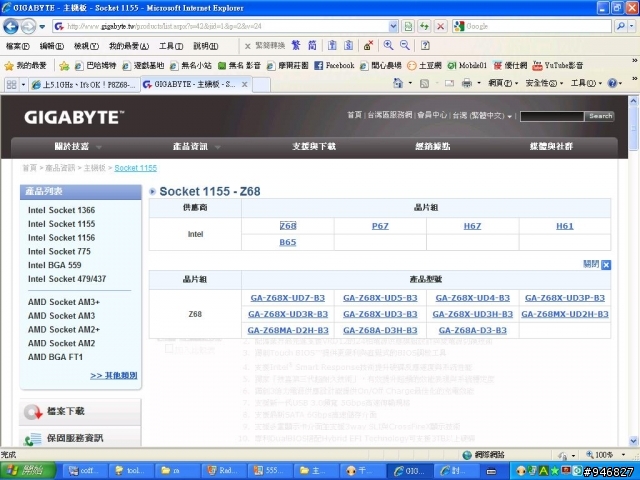Open the GA-Z68X-UD7-B3 product link
This screenshot has height=480, width=640.
287,298
